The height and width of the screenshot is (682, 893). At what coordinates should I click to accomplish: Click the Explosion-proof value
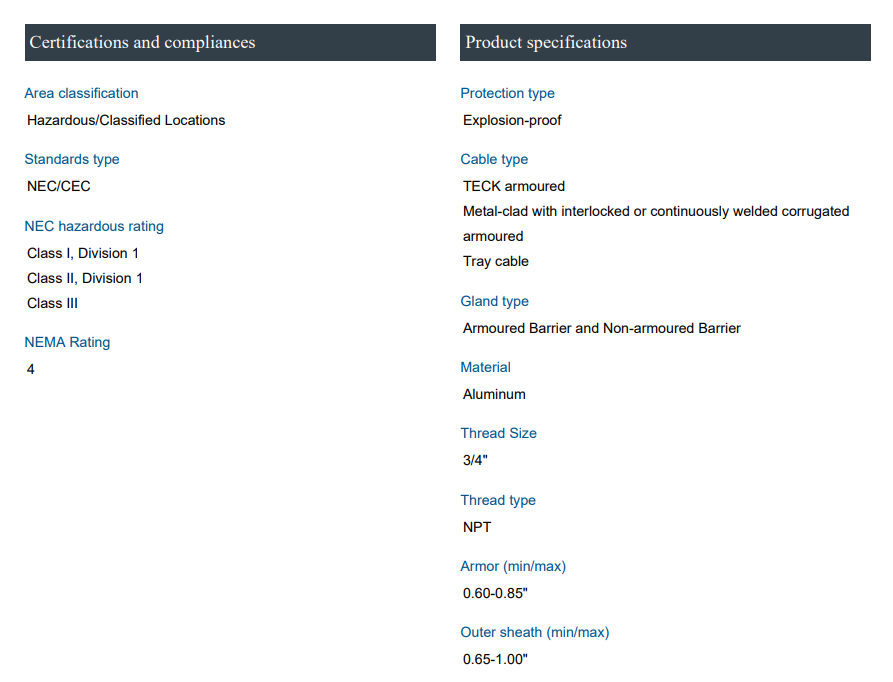point(512,120)
